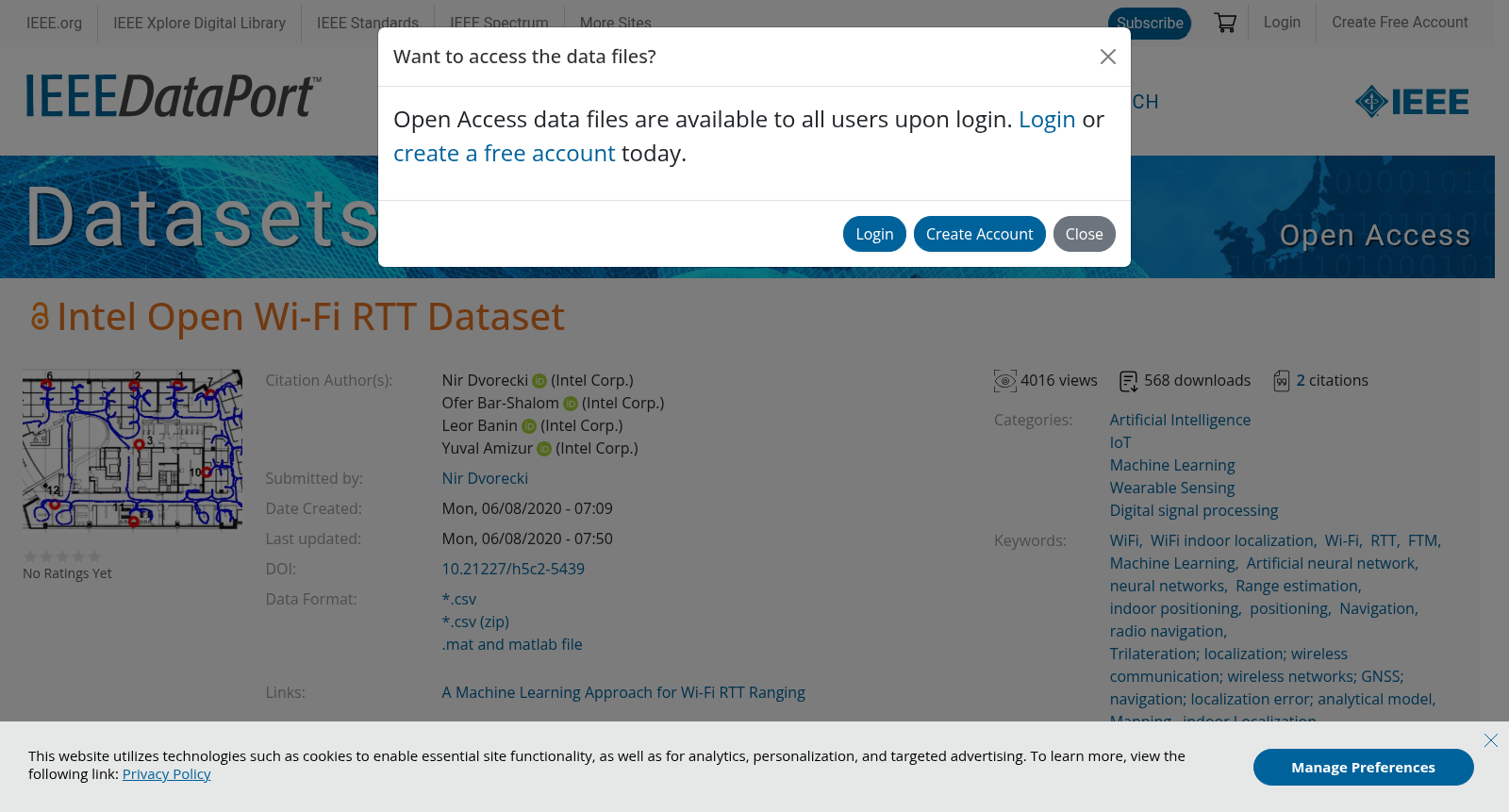
Task: Click '.mat and matlab file' link
Action: tap(512, 645)
